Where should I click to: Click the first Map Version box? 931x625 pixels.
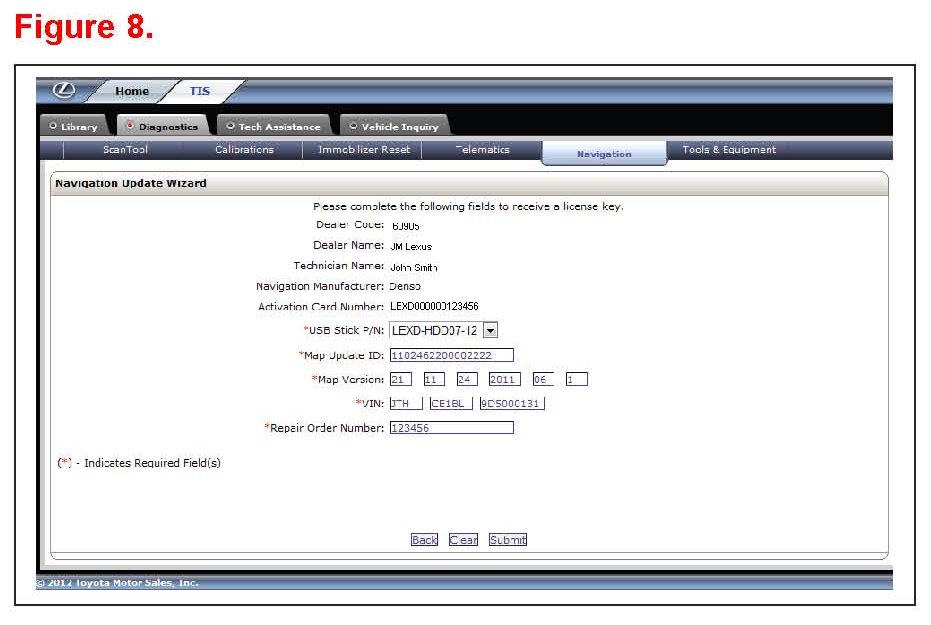pyautogui.click(x=400, y=379)
